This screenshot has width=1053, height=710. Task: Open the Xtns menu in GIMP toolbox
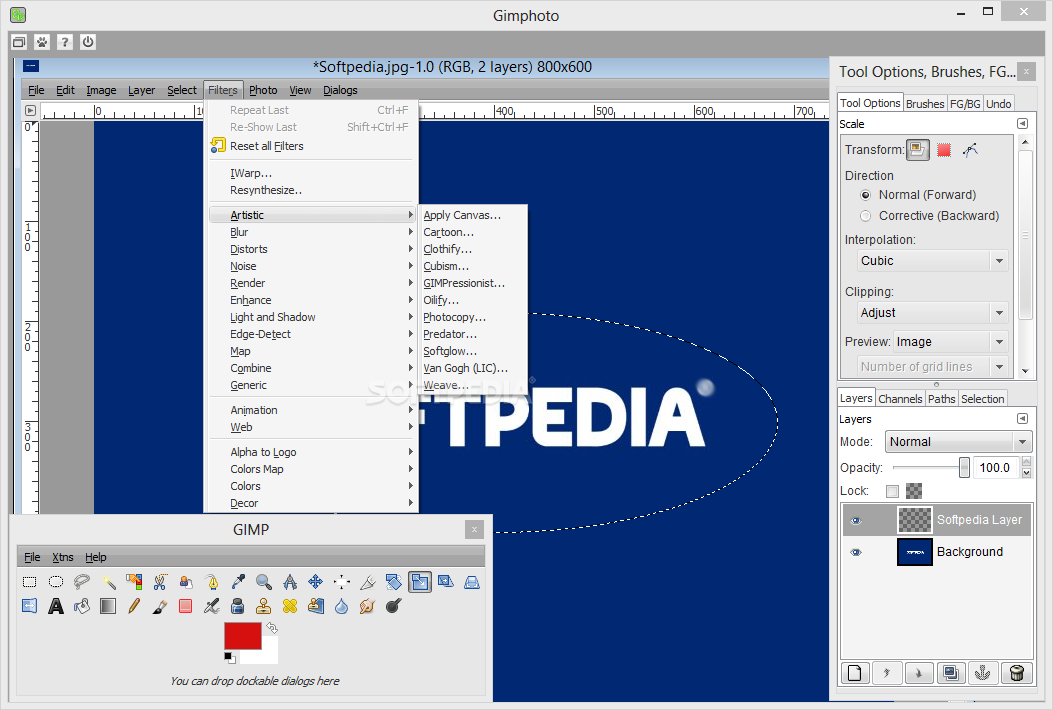coord(62,557)
